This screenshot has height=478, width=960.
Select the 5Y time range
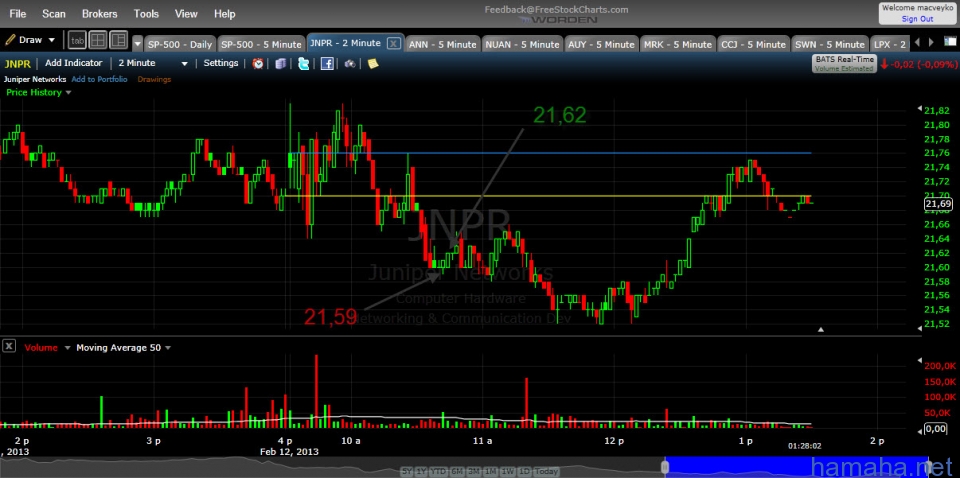(407, 471)
